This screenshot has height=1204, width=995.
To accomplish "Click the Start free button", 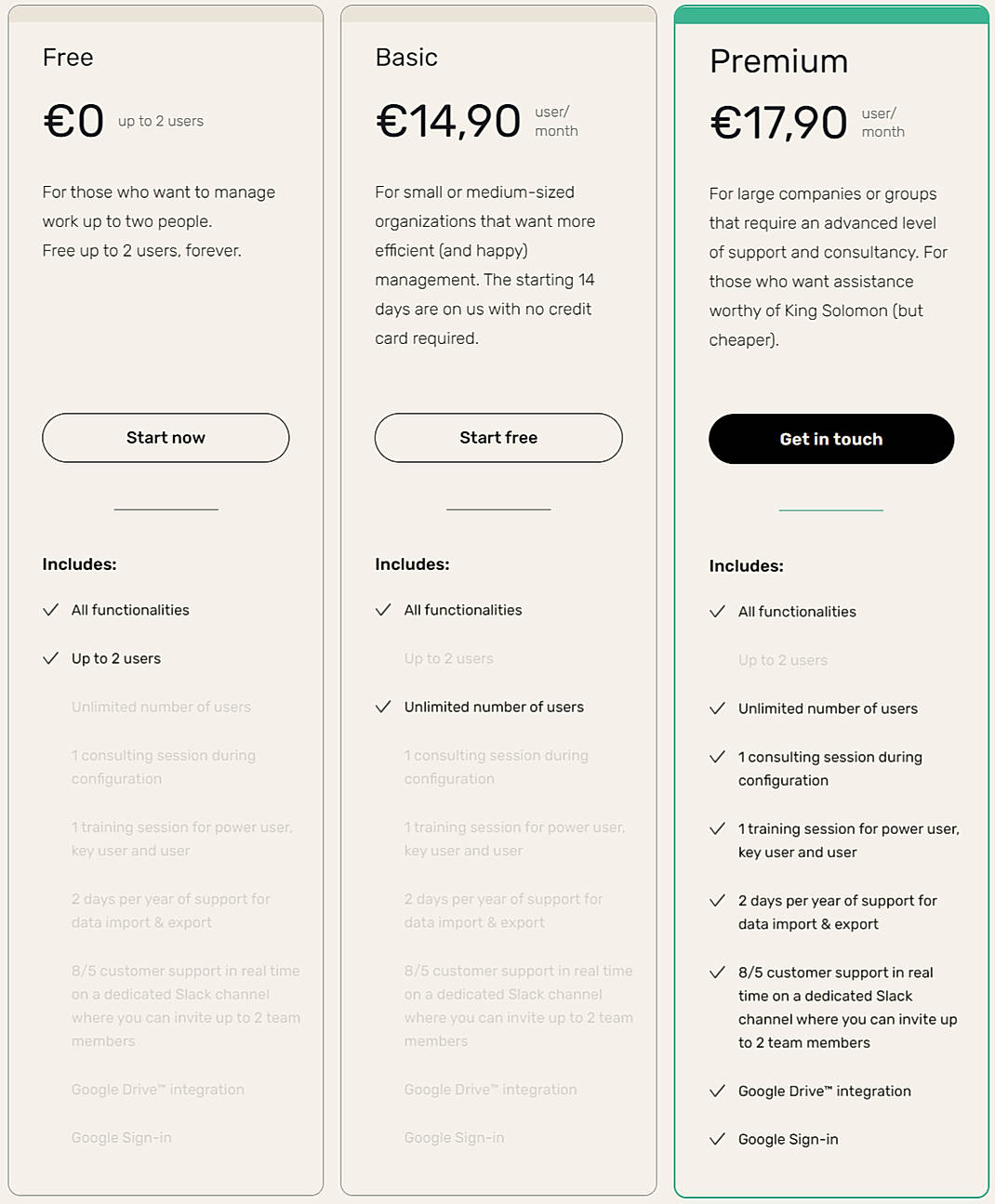I will click(498, 438).
